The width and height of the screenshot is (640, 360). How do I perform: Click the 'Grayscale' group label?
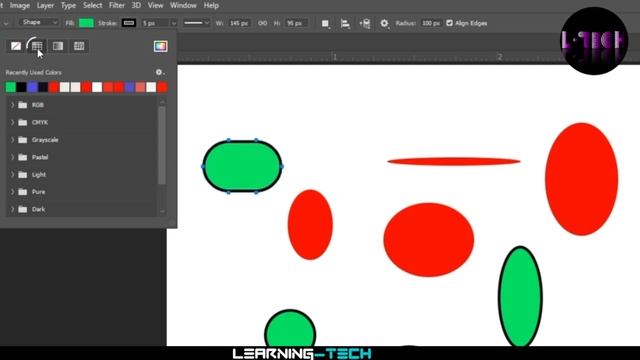tap(45, 140)
